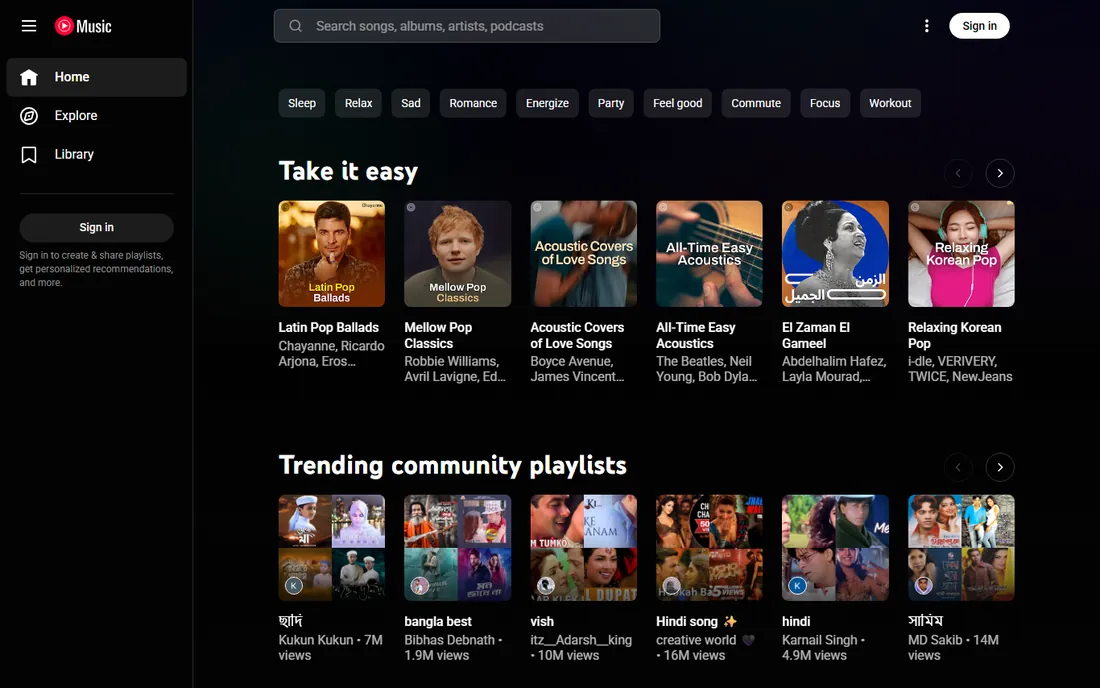The width and height of the screenshot is (1100, 688).
Task: Select the Relax mood chip
Action: click(x=358, y=103)
